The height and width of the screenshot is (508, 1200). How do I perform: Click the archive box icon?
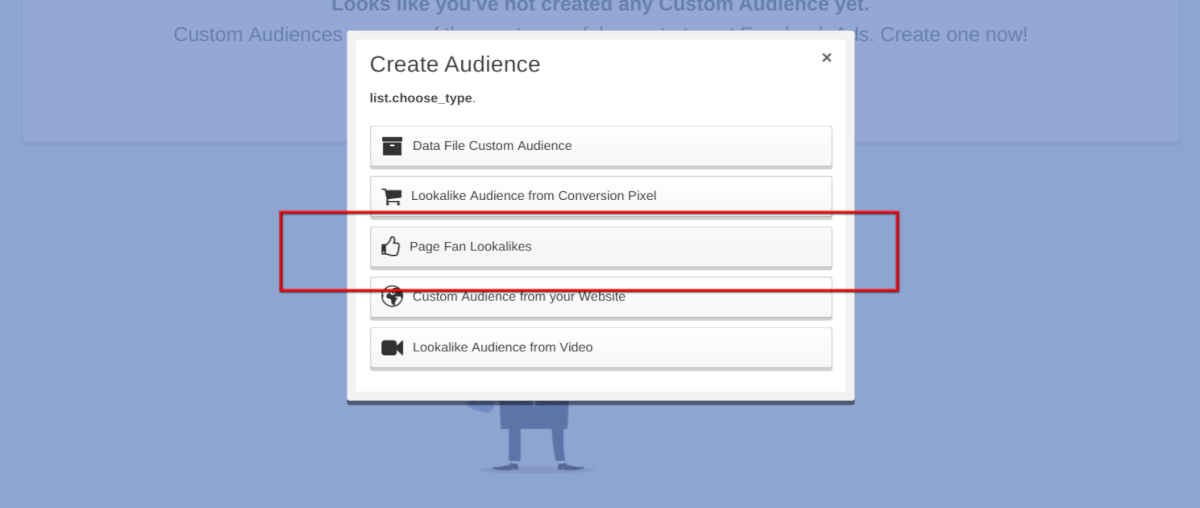392,146
